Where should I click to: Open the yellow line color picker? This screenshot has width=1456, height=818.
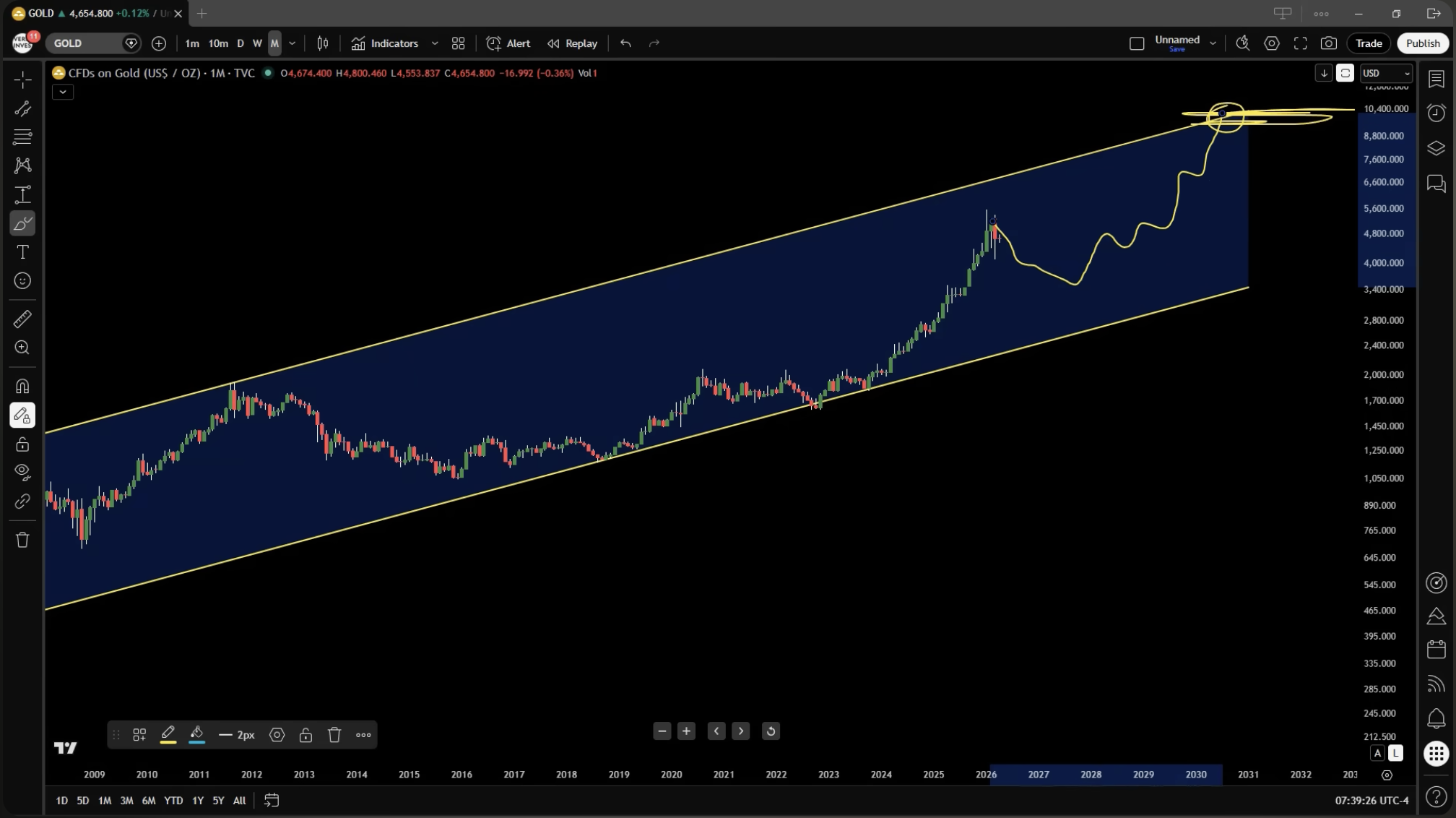[x=168, y=735]
